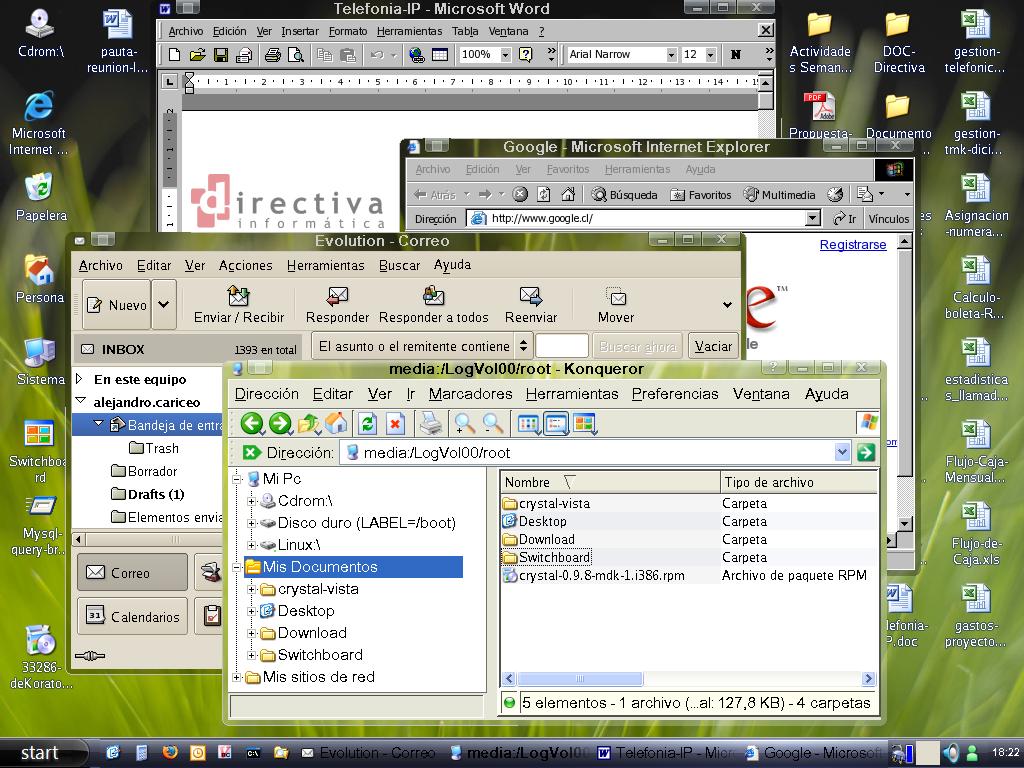This screenshot has width=1024, height=768.
Task: Click the Registrarse link on Google
Action: pyautogui.click(x=853, y=244)
